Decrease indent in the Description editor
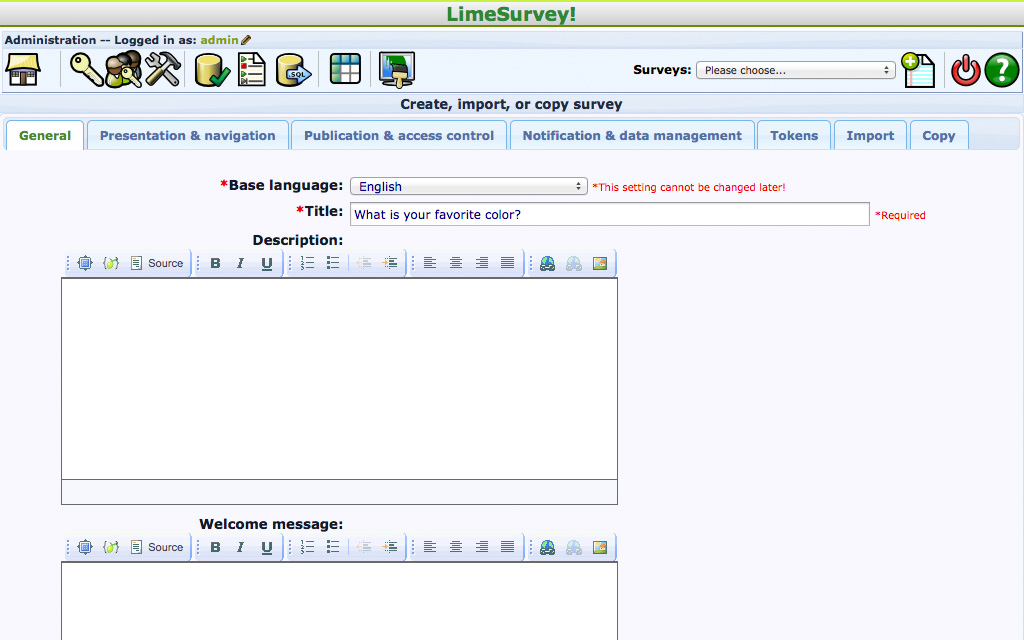This screenshot has height=640, width=1024. pyautogui.click(x=364, y=263)
